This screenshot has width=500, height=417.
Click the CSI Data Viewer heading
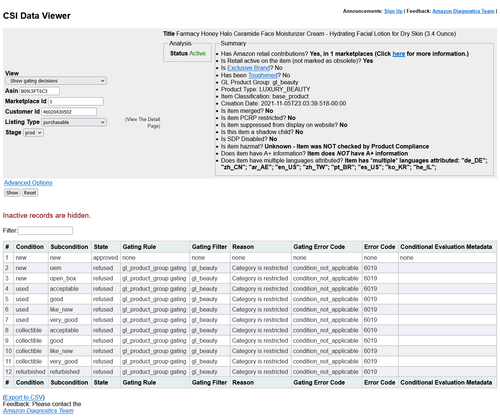coord(37,16)
